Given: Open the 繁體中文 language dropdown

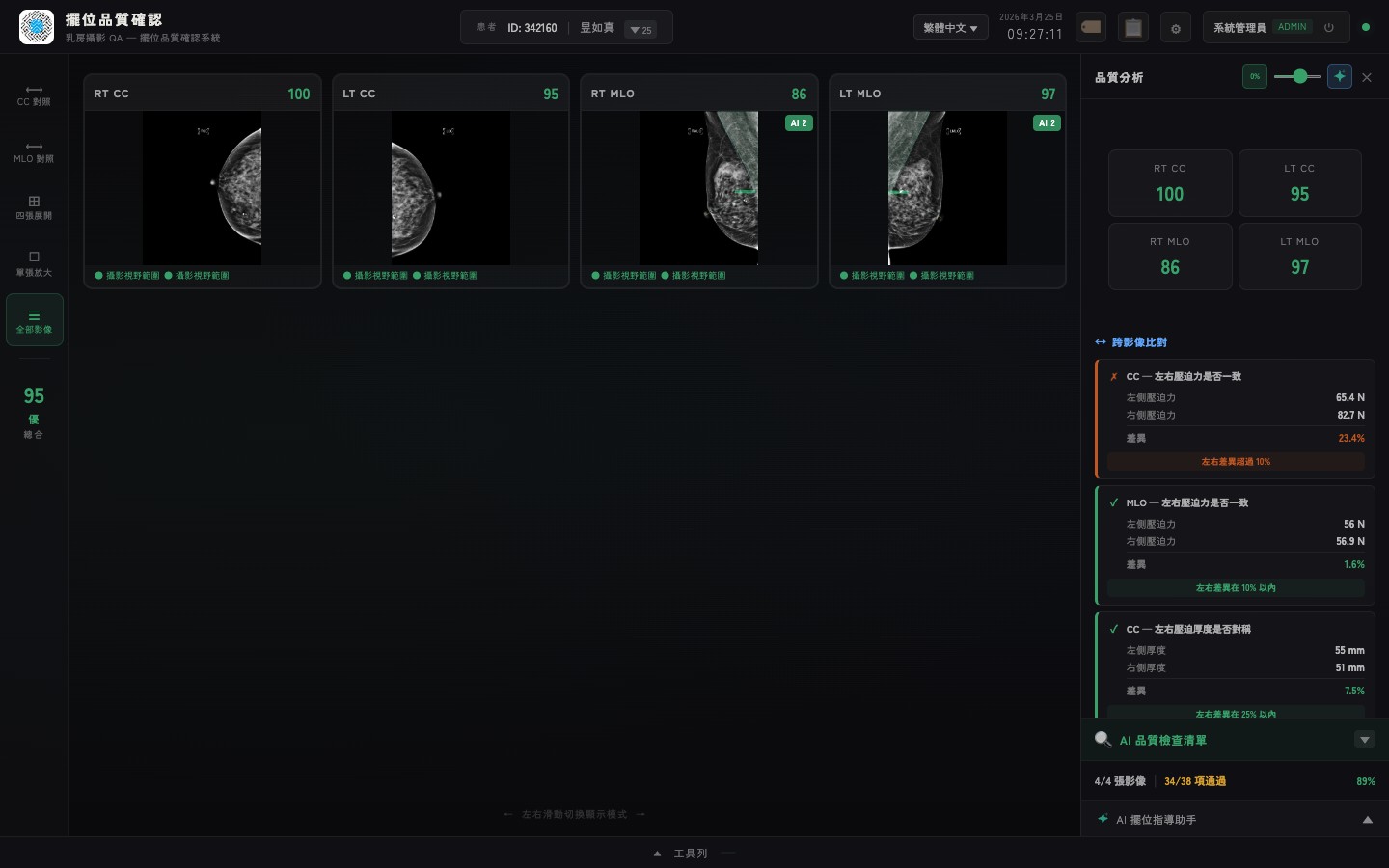Looking at the screenshot, I should click(x=950, y=28).
